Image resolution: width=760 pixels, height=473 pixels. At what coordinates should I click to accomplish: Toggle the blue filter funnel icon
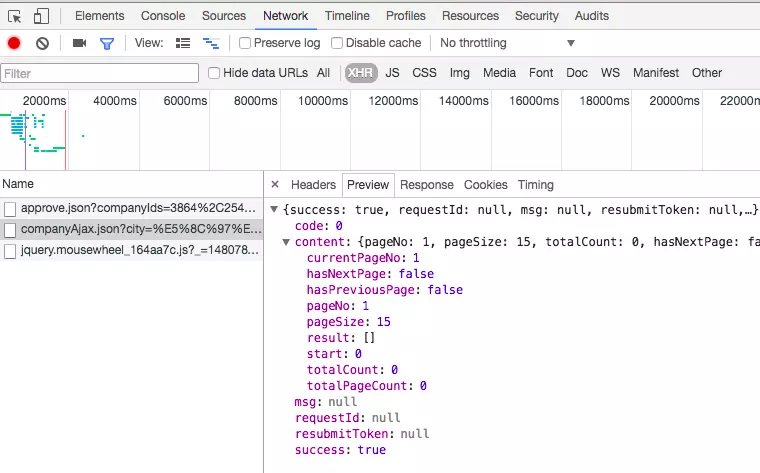(107, 43)
